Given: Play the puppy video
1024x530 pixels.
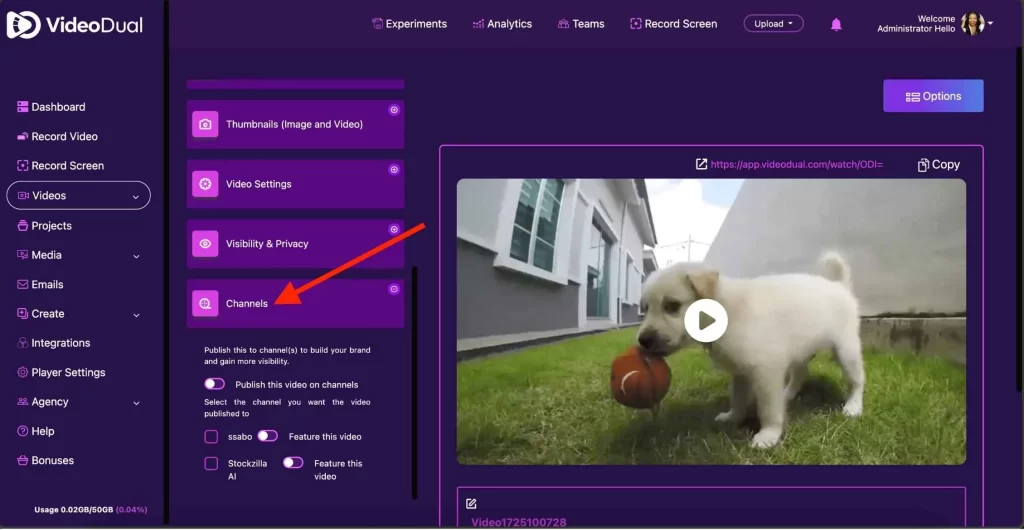Looking at the screenshot, I should tap(706, 321).
